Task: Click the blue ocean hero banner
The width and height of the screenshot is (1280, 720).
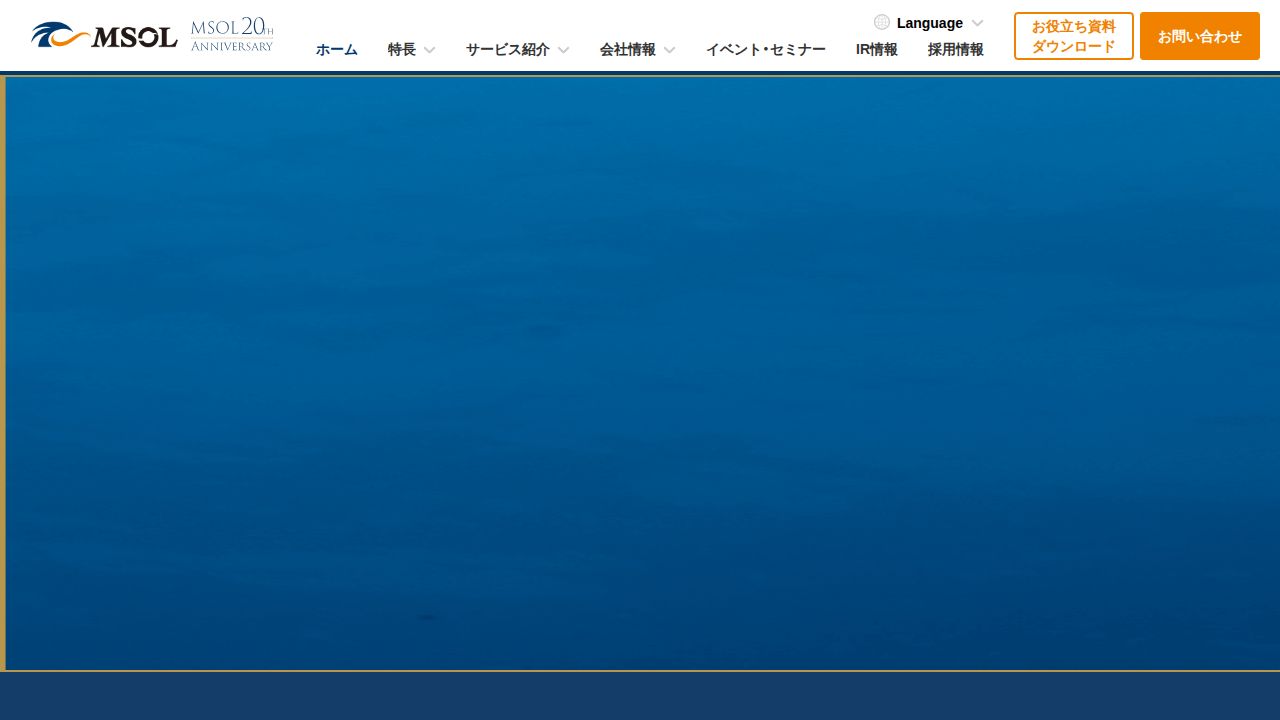Action: click(642, 373)
